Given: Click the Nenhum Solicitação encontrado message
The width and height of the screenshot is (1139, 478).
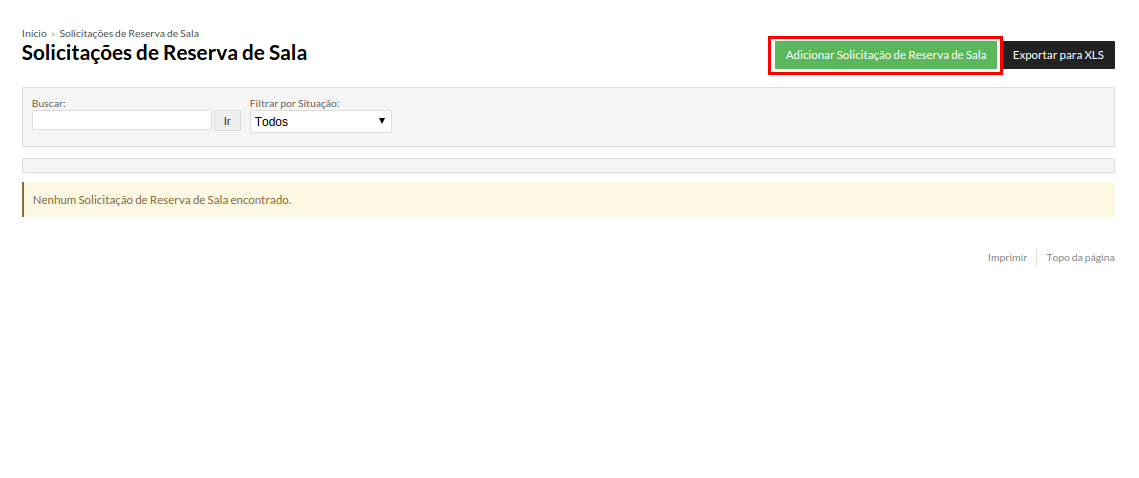Looking at the screenshot, I should [162, 200].
